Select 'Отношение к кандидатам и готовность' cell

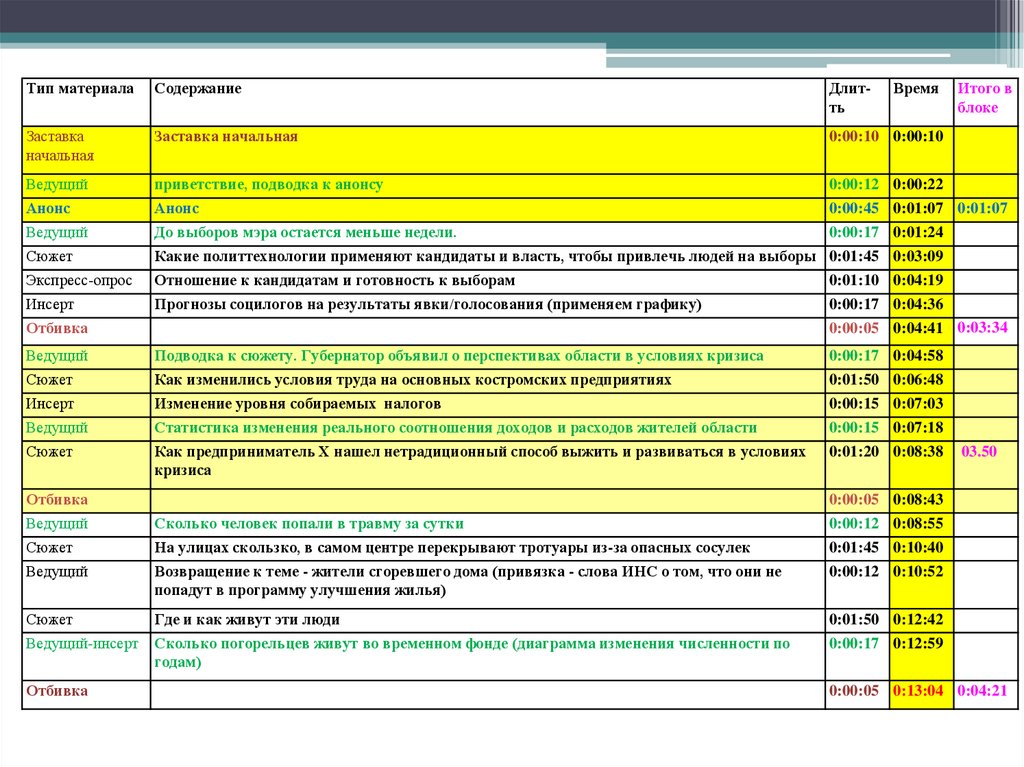(x=335, y=281)
